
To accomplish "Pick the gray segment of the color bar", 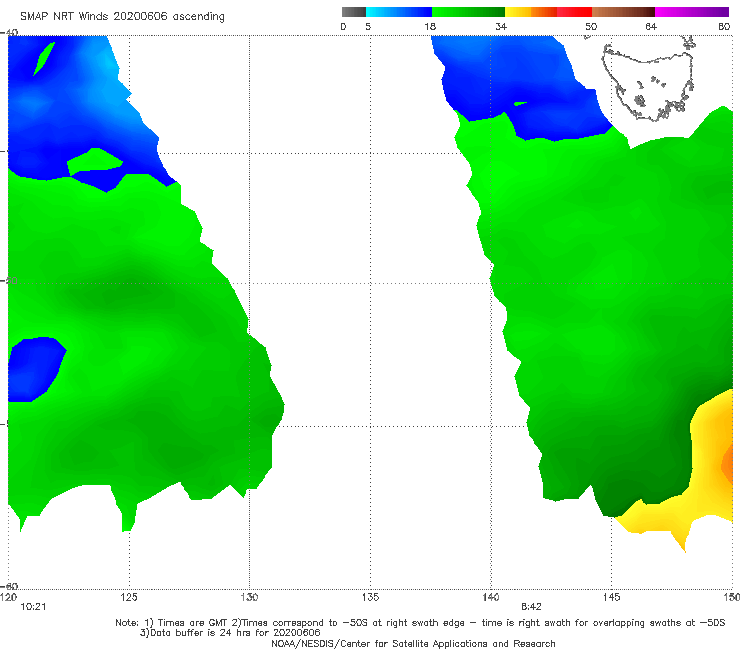I will coord(353,12).
